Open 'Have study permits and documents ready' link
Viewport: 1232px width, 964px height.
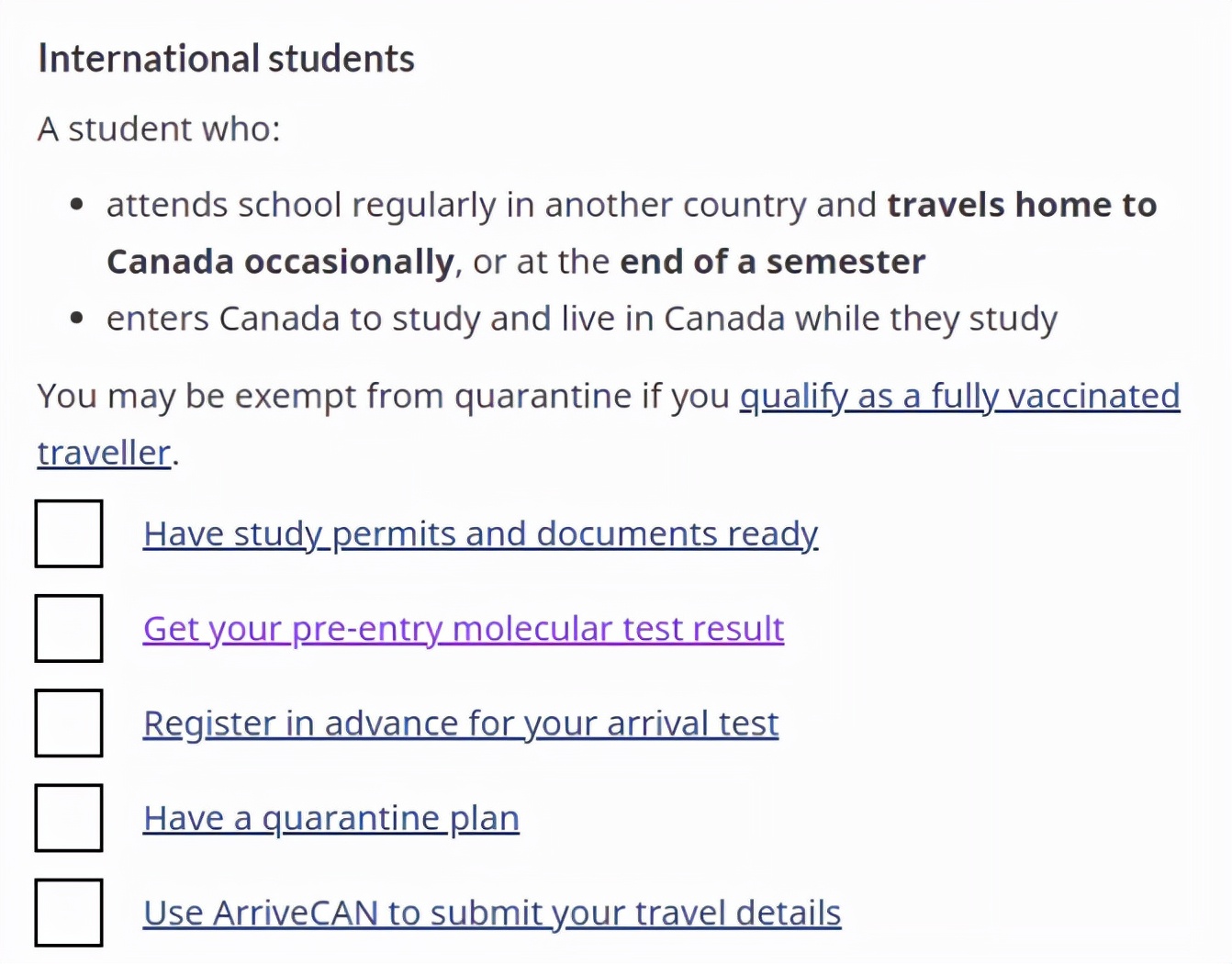(480, 533)
